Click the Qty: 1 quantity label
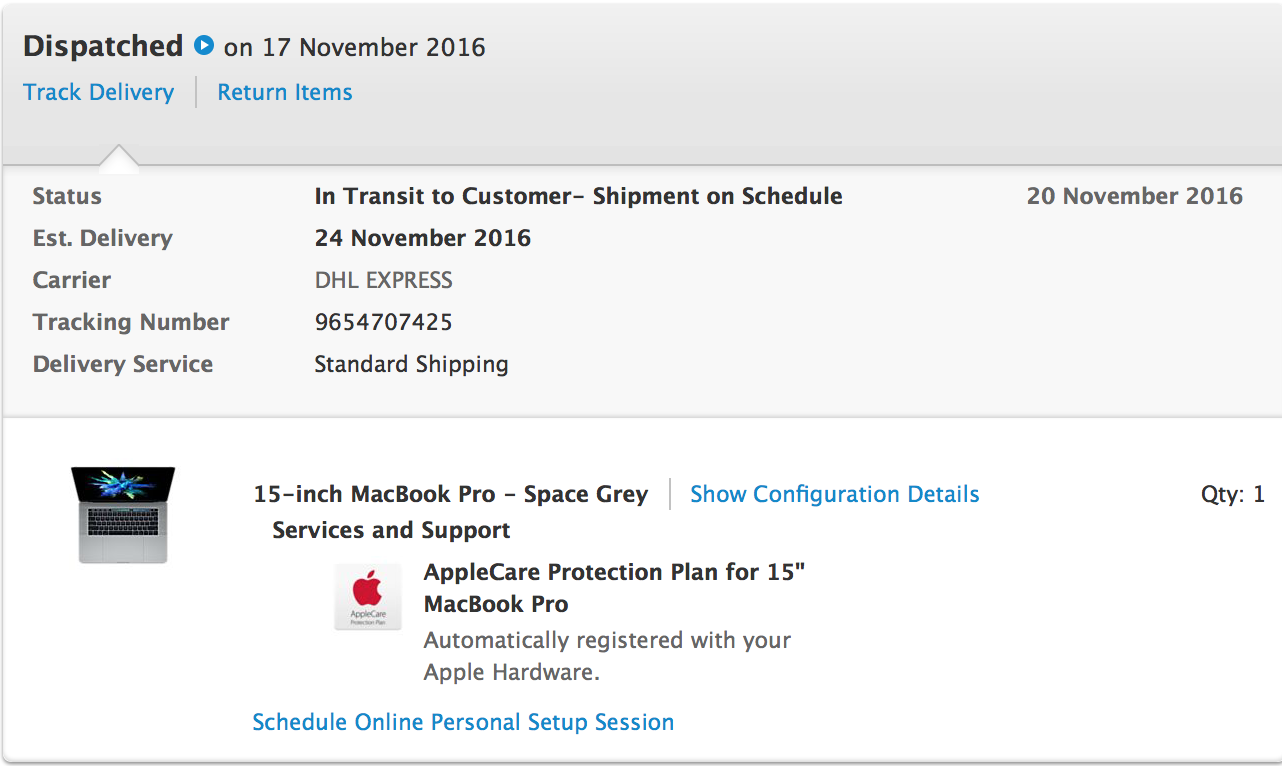Image resolution: width=1282 pixels, height=766 pixels. tap(1232, 494)
